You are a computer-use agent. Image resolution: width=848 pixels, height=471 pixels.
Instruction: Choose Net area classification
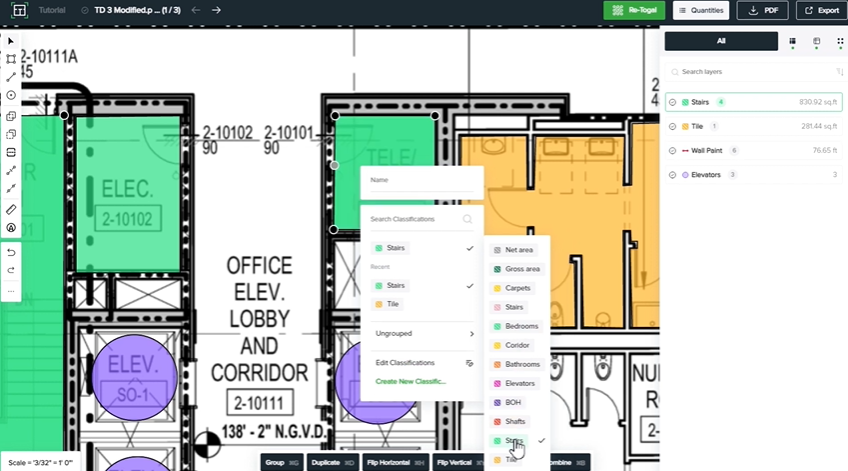point(514,250)
